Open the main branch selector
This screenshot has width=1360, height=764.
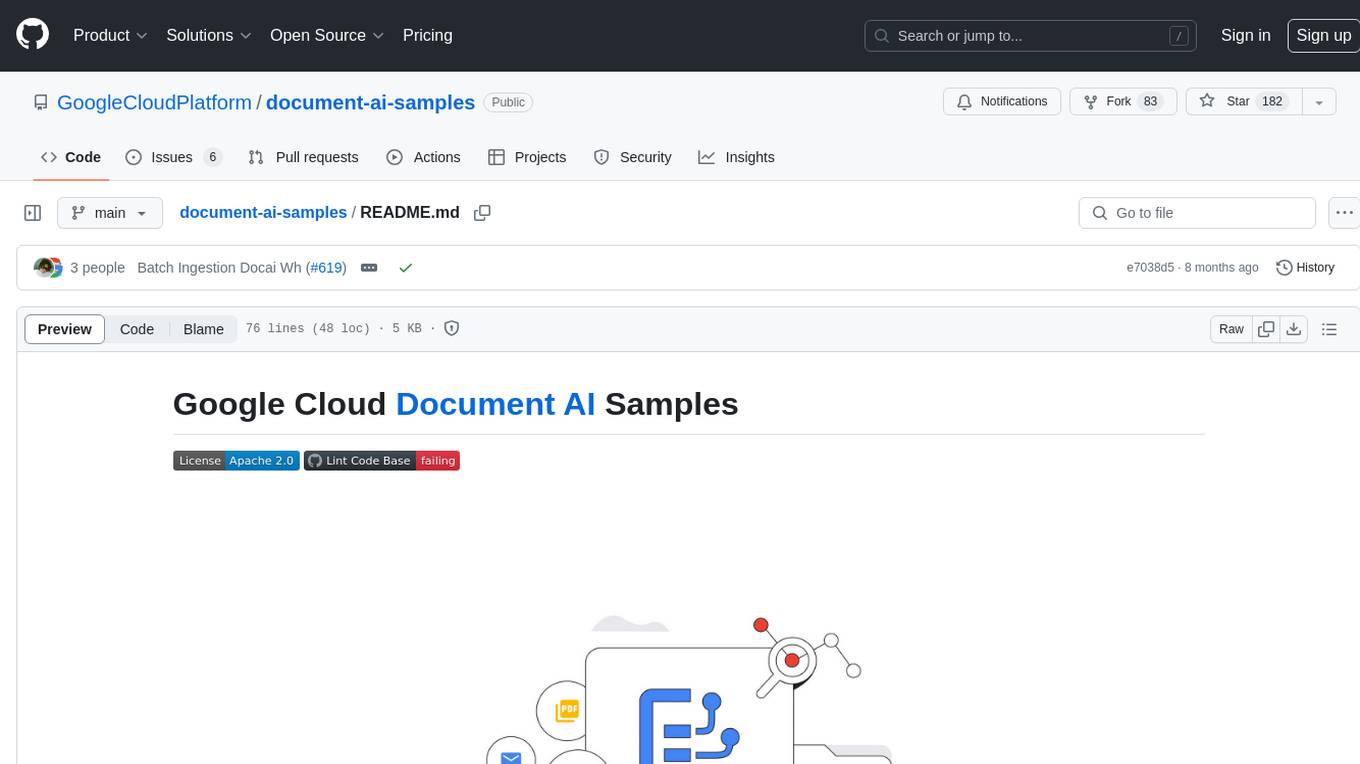pos(110,213)
